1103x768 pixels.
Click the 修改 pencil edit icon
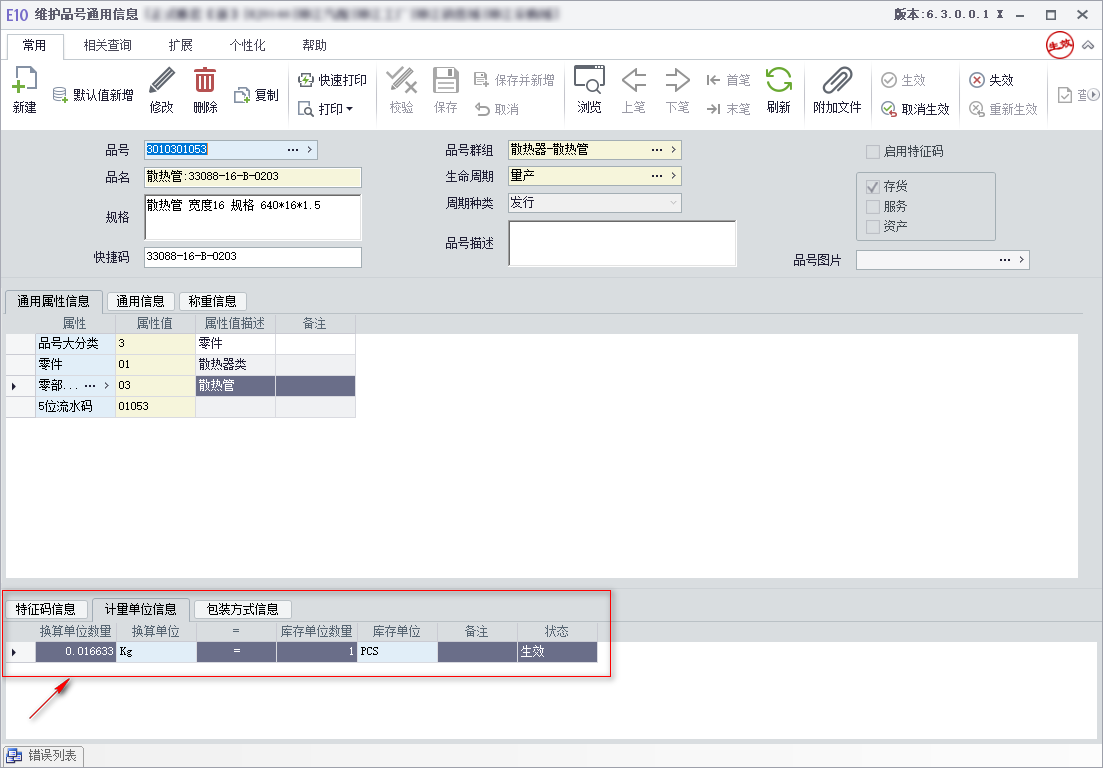[161, 81]
